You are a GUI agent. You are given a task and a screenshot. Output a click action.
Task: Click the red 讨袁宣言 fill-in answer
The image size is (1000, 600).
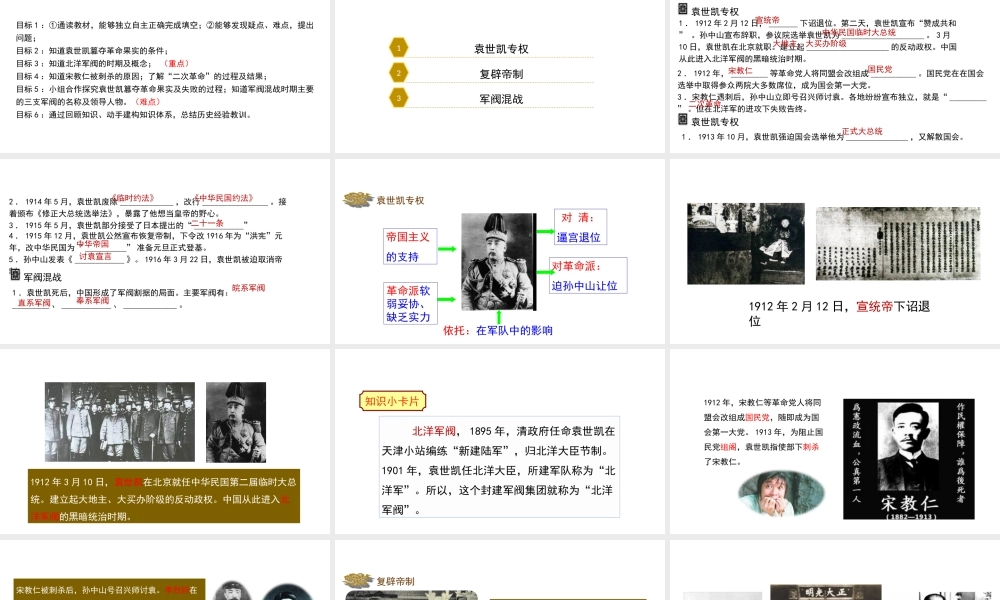pos(95,256)
